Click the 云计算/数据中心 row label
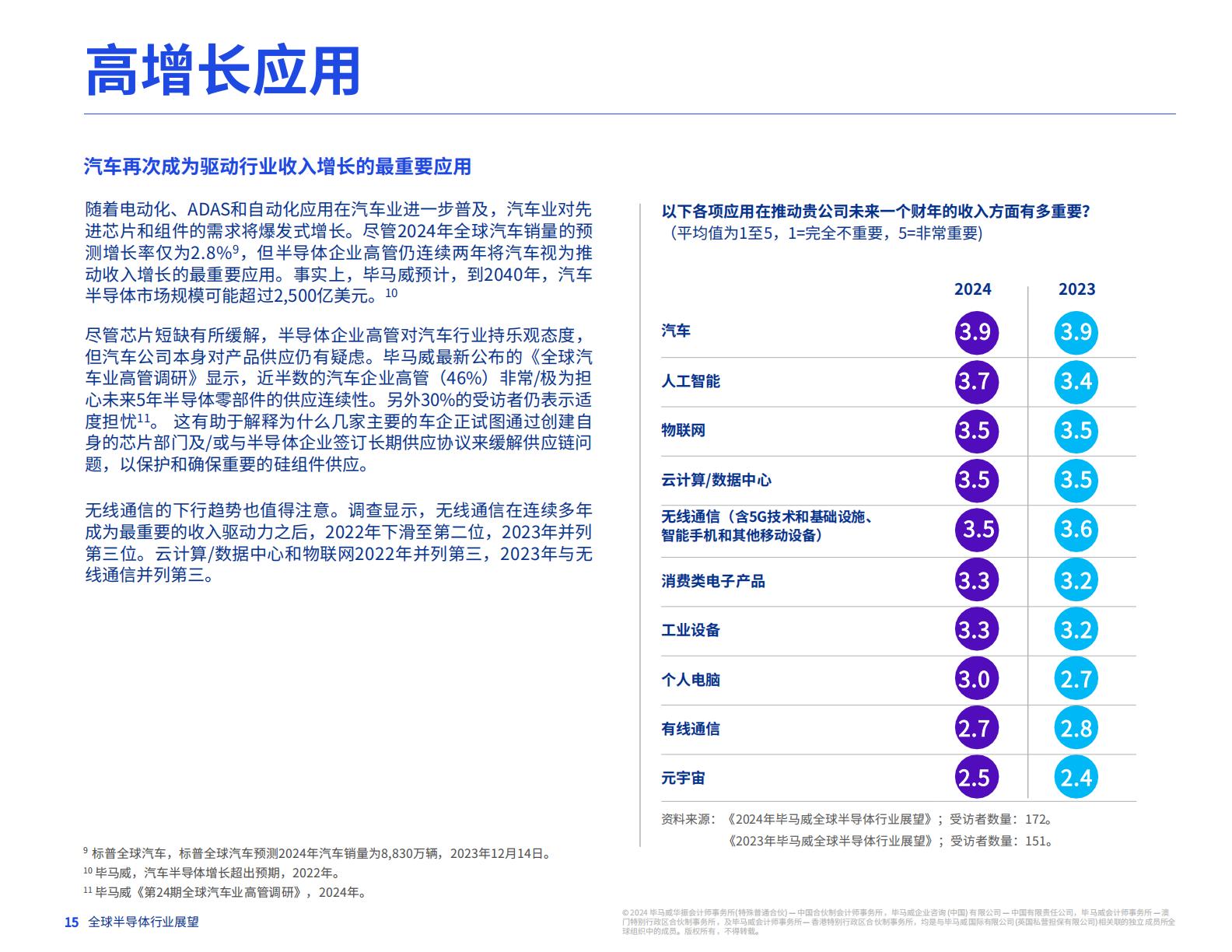1232x952 pixels. [x=716, y=480]
